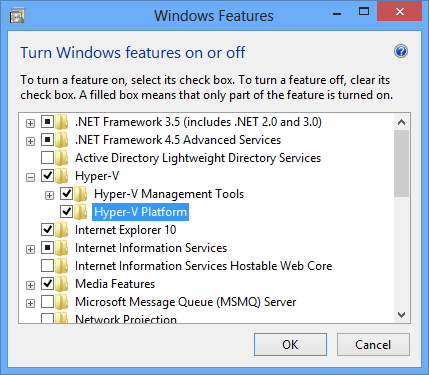Select the 'Hyper-V Management Tools' label
This screenshot has width=429, height=375.
[x=169, y=194]
